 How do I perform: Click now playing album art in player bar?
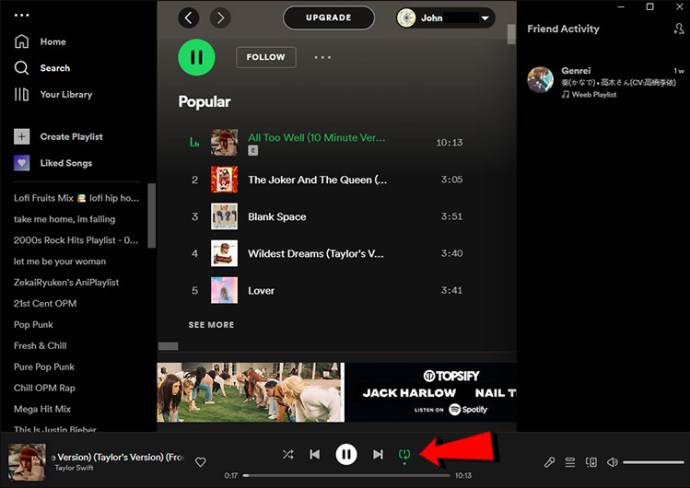[27, 462]
